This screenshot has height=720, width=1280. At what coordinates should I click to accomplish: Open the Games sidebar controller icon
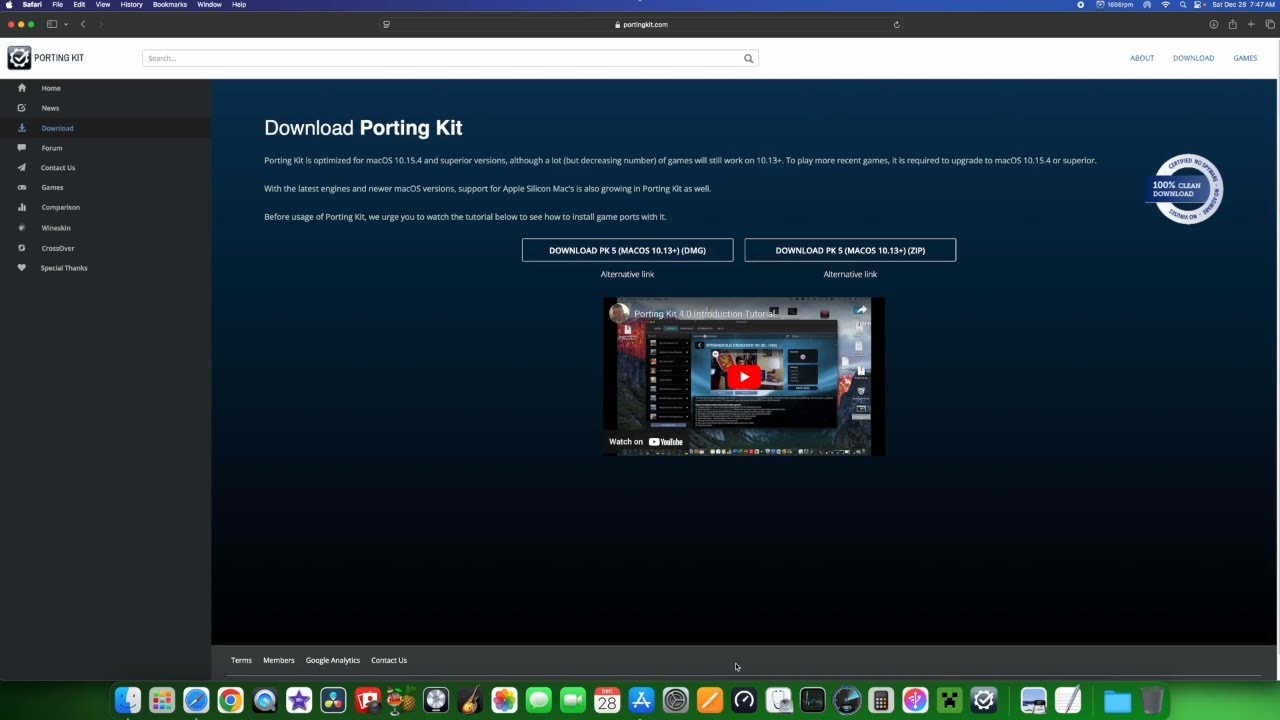22,187
